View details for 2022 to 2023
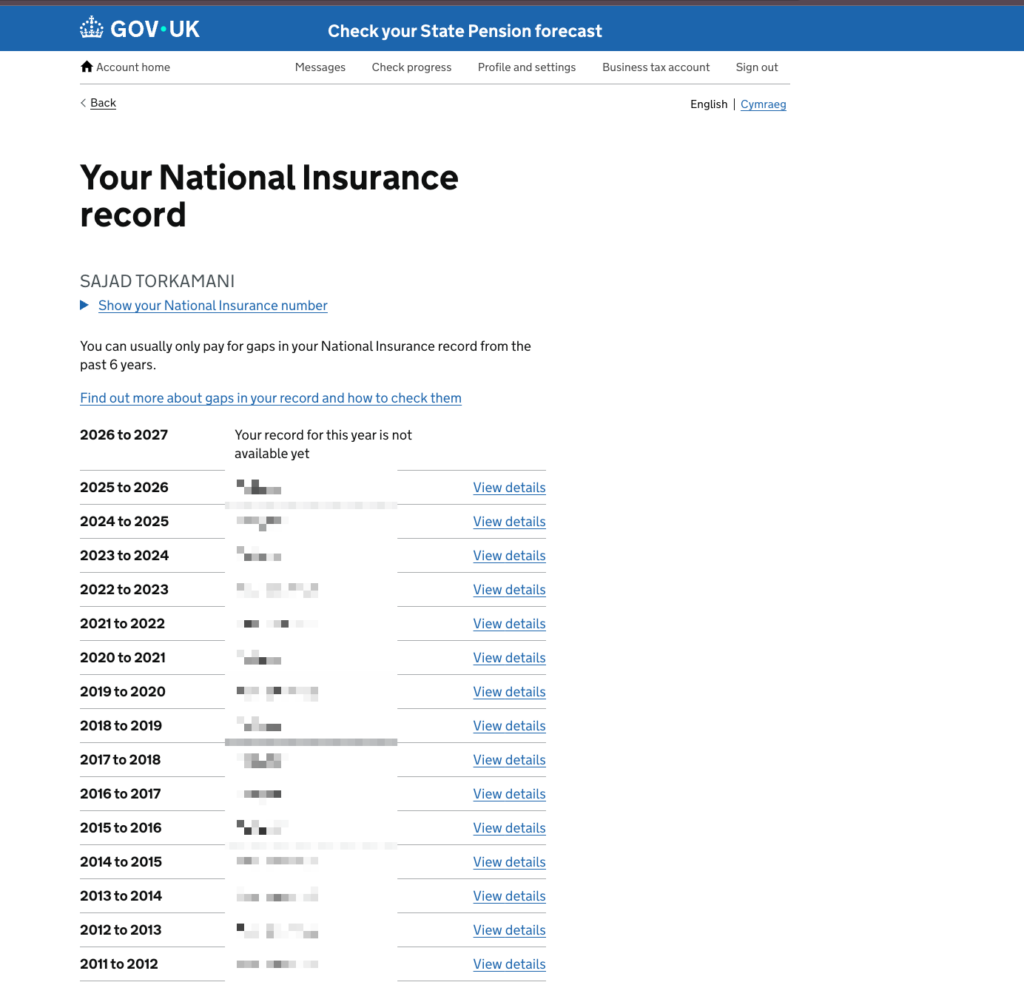Viewport: 1024px width, 985px height. tap(509, 590)
